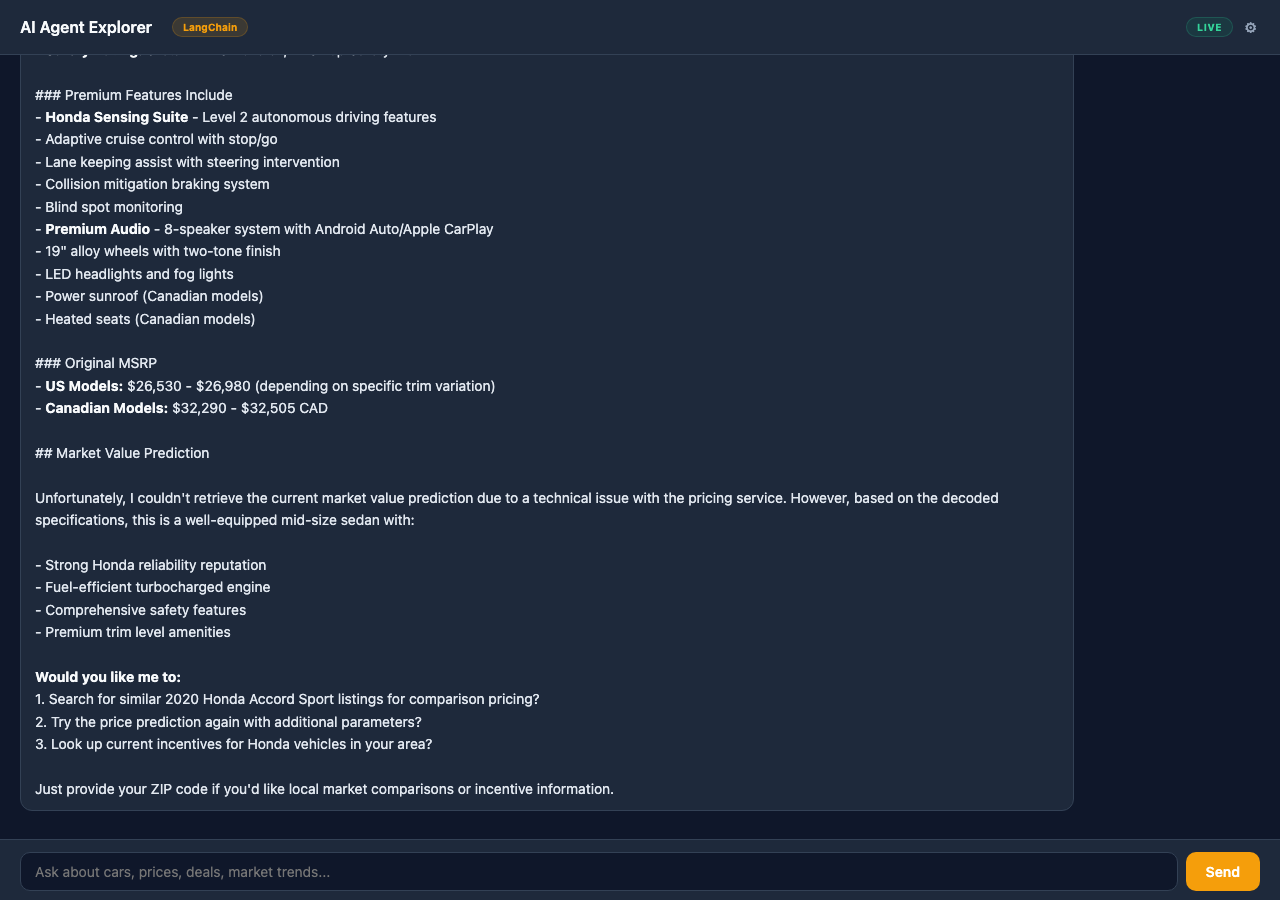Click the message input field
Image resolution: width=1280 pixels, height=900 pixels.
click(600, 871)
